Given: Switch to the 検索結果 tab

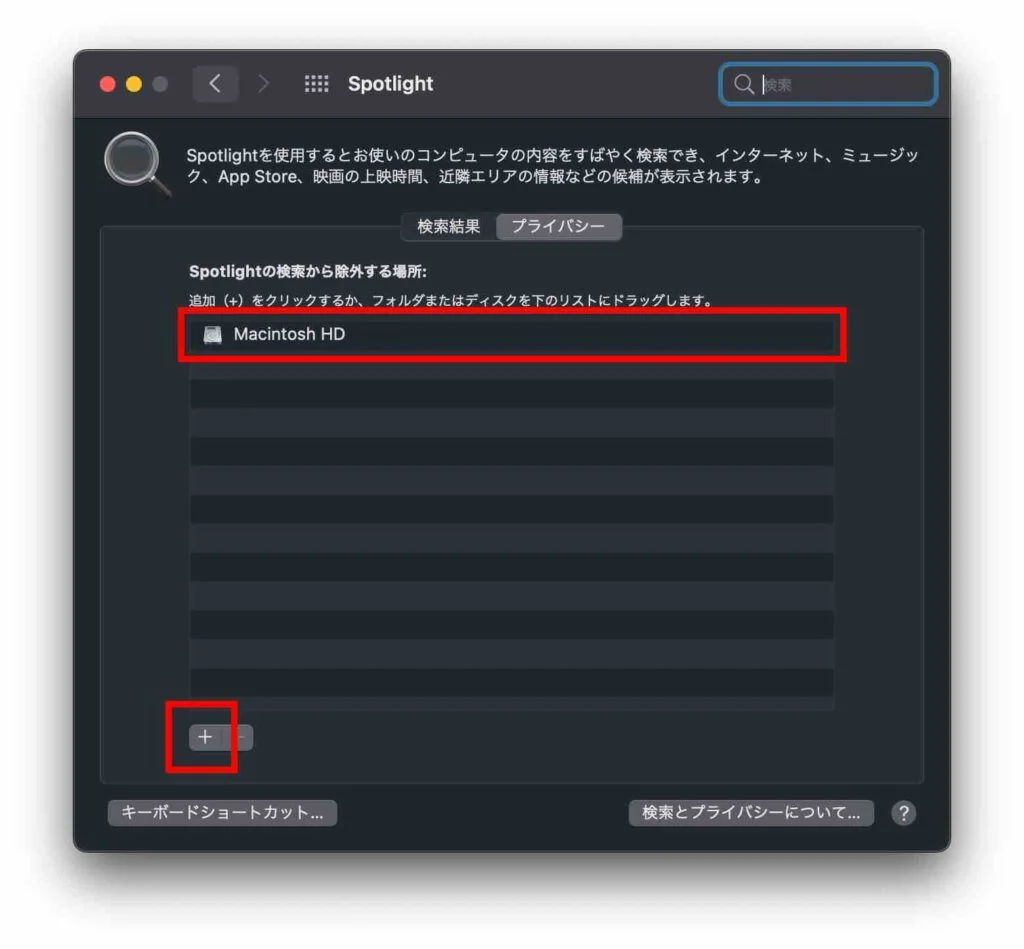Looking at the screenshot, I should tap(449, 227).
